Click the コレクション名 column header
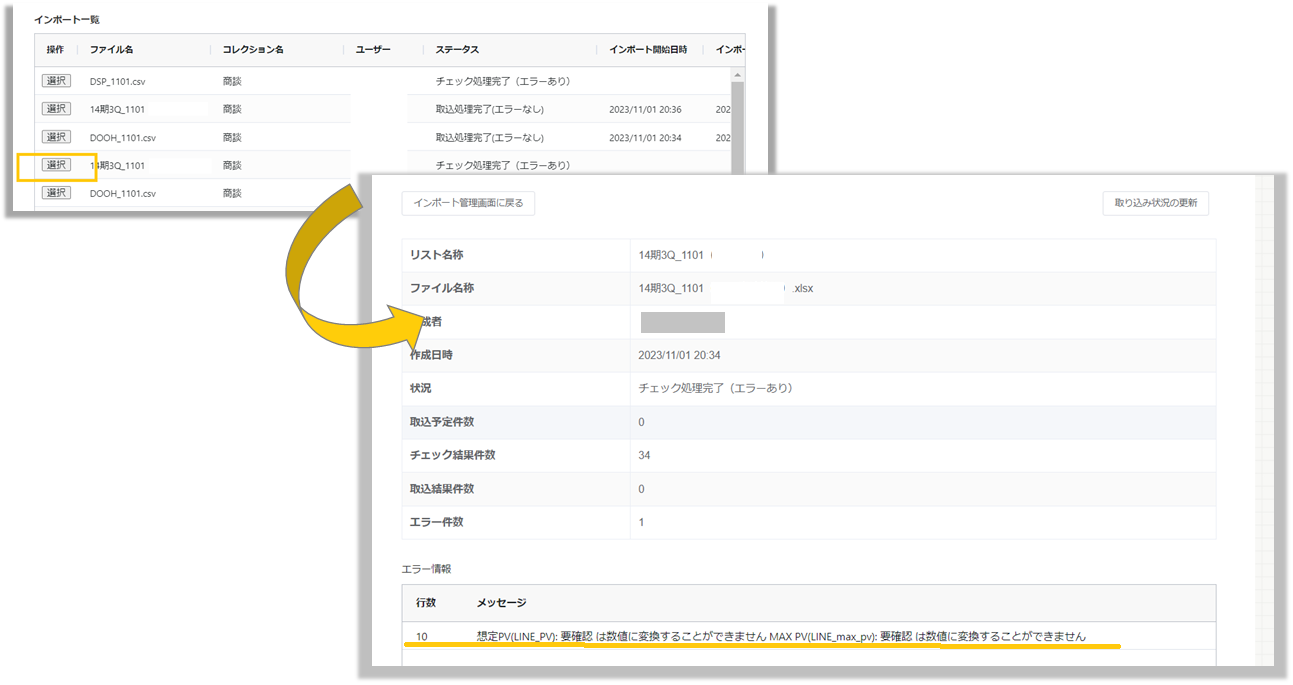 click(253, 49)
